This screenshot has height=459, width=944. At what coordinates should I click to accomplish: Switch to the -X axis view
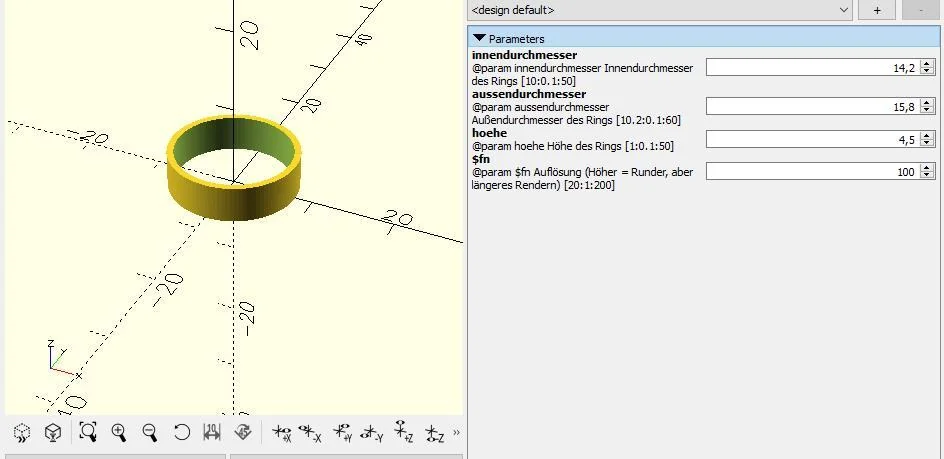tap(310, 433)
